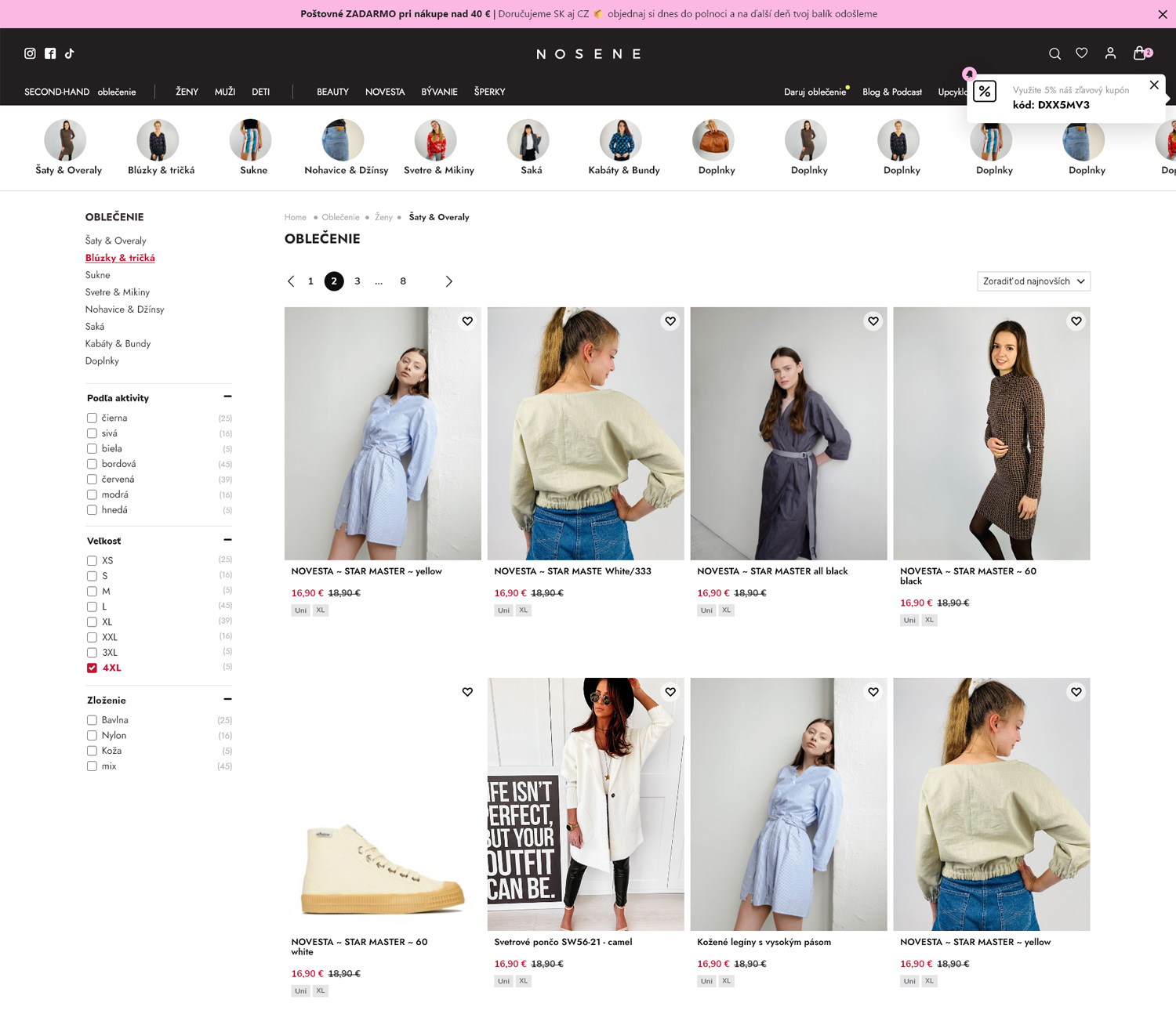
Task: Check the Bavlna material filter
Action: (92, 720)
